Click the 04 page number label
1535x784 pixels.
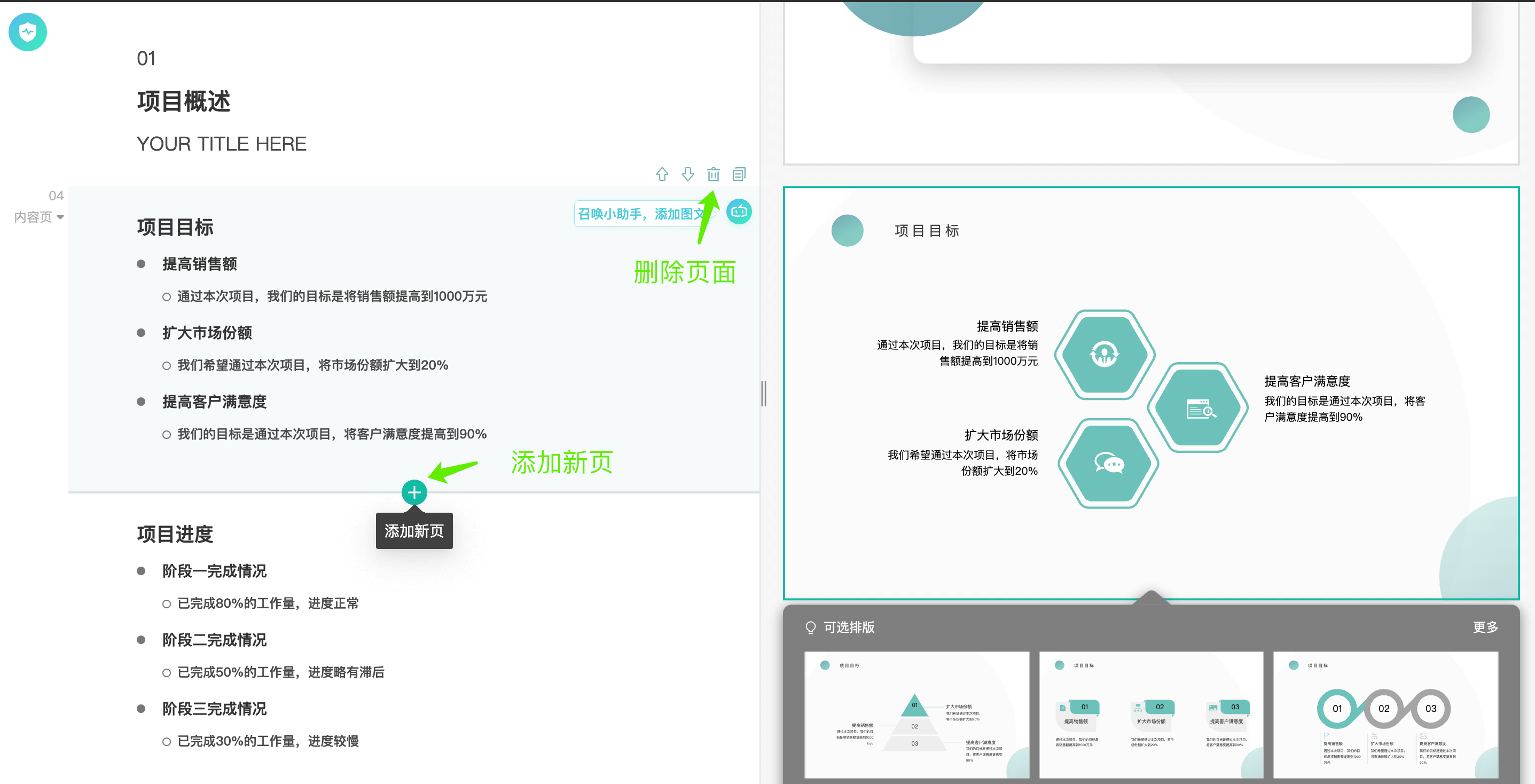(56, 195)
